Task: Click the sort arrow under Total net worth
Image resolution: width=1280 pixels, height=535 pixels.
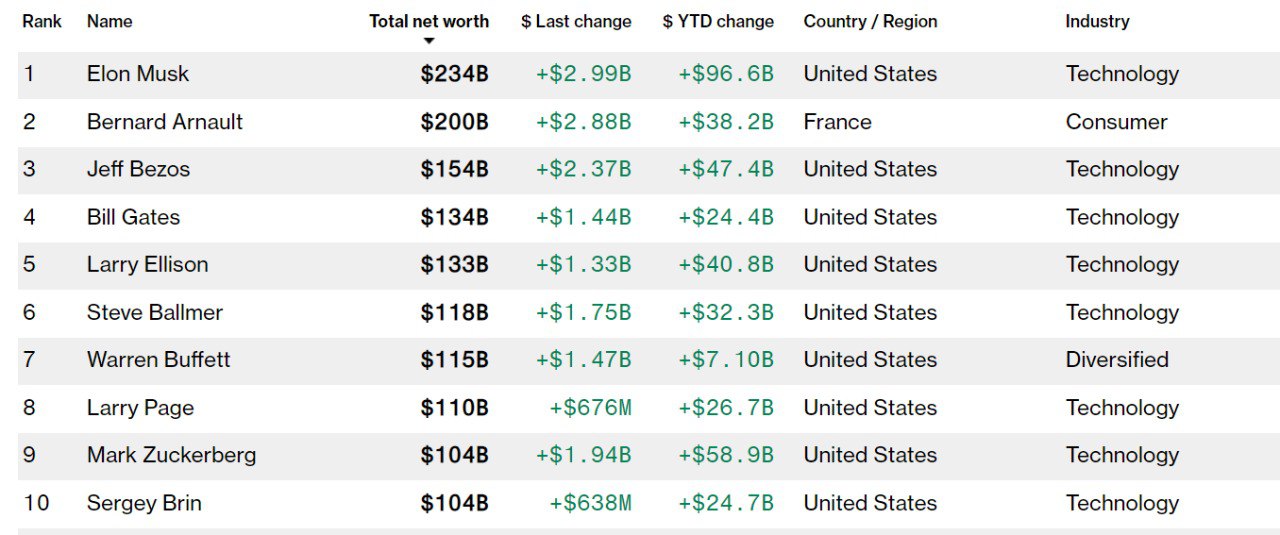Action: (429, 41)
